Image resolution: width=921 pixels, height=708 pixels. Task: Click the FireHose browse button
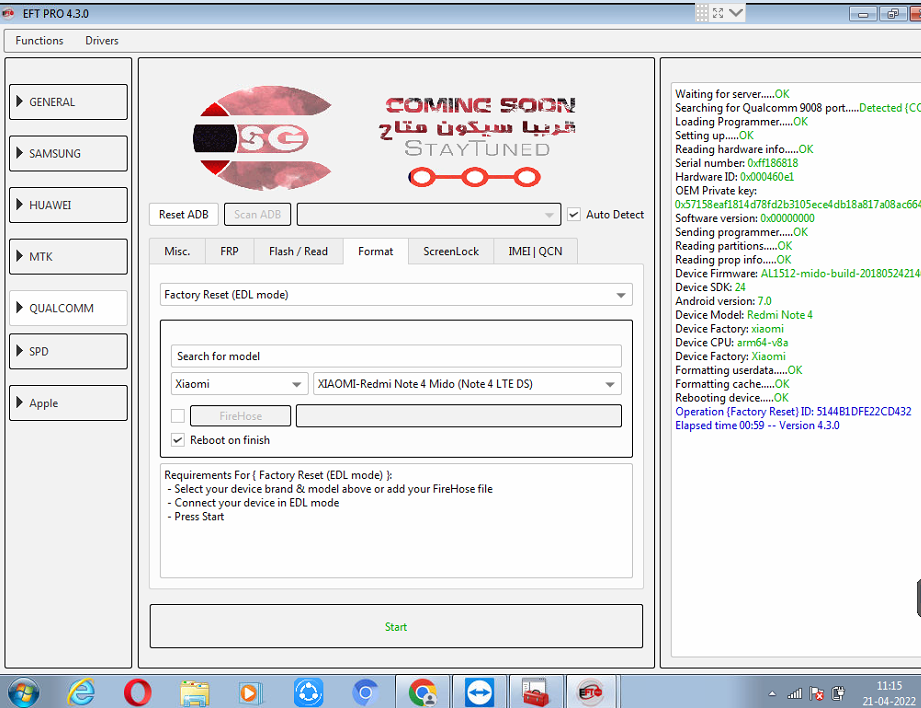click(240, 416)
